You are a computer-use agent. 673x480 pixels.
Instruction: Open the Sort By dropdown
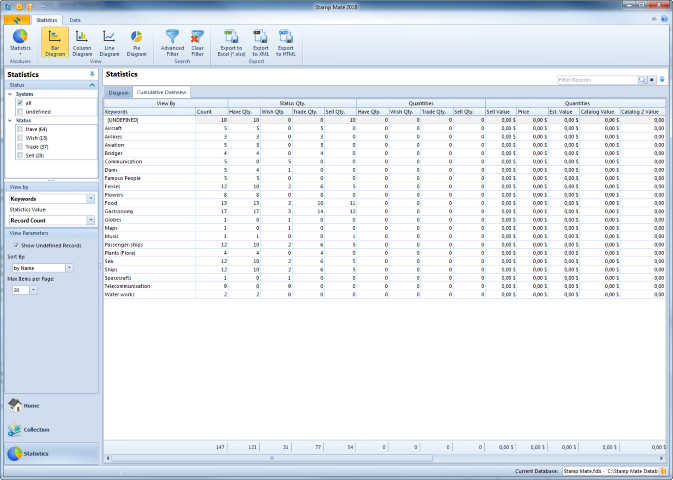point(69,268)
